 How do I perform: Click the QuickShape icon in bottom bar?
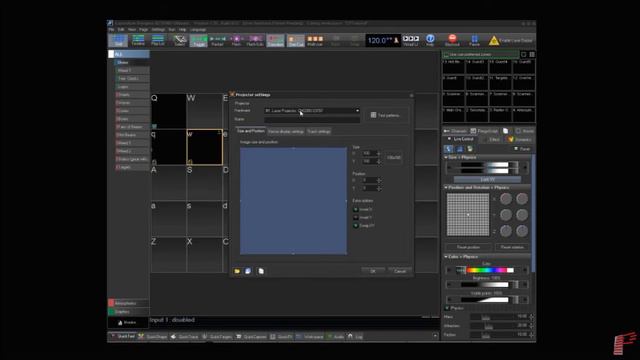[x=141, y=336]
